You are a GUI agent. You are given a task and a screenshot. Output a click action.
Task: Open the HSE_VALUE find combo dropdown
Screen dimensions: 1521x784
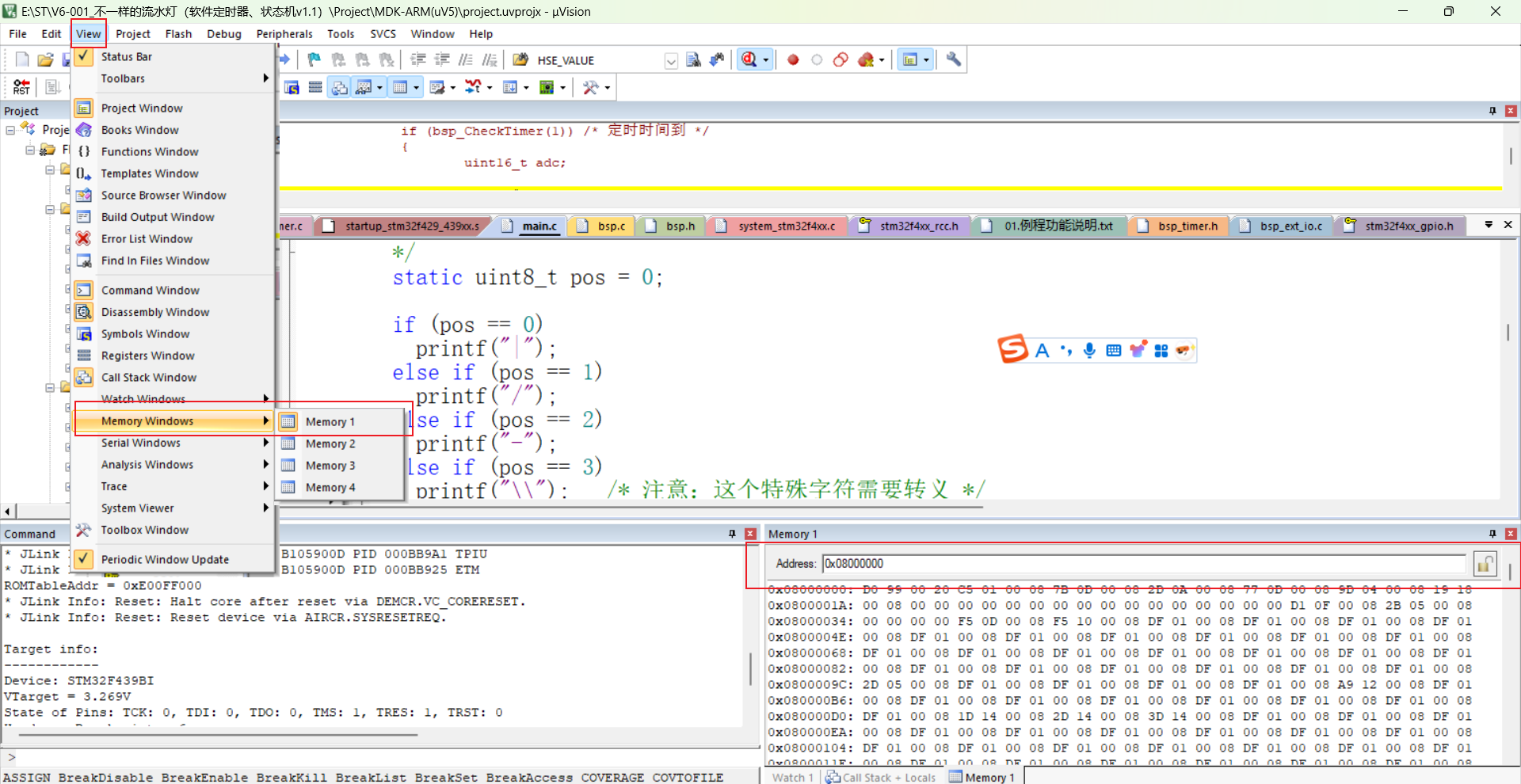pos(671,60)
